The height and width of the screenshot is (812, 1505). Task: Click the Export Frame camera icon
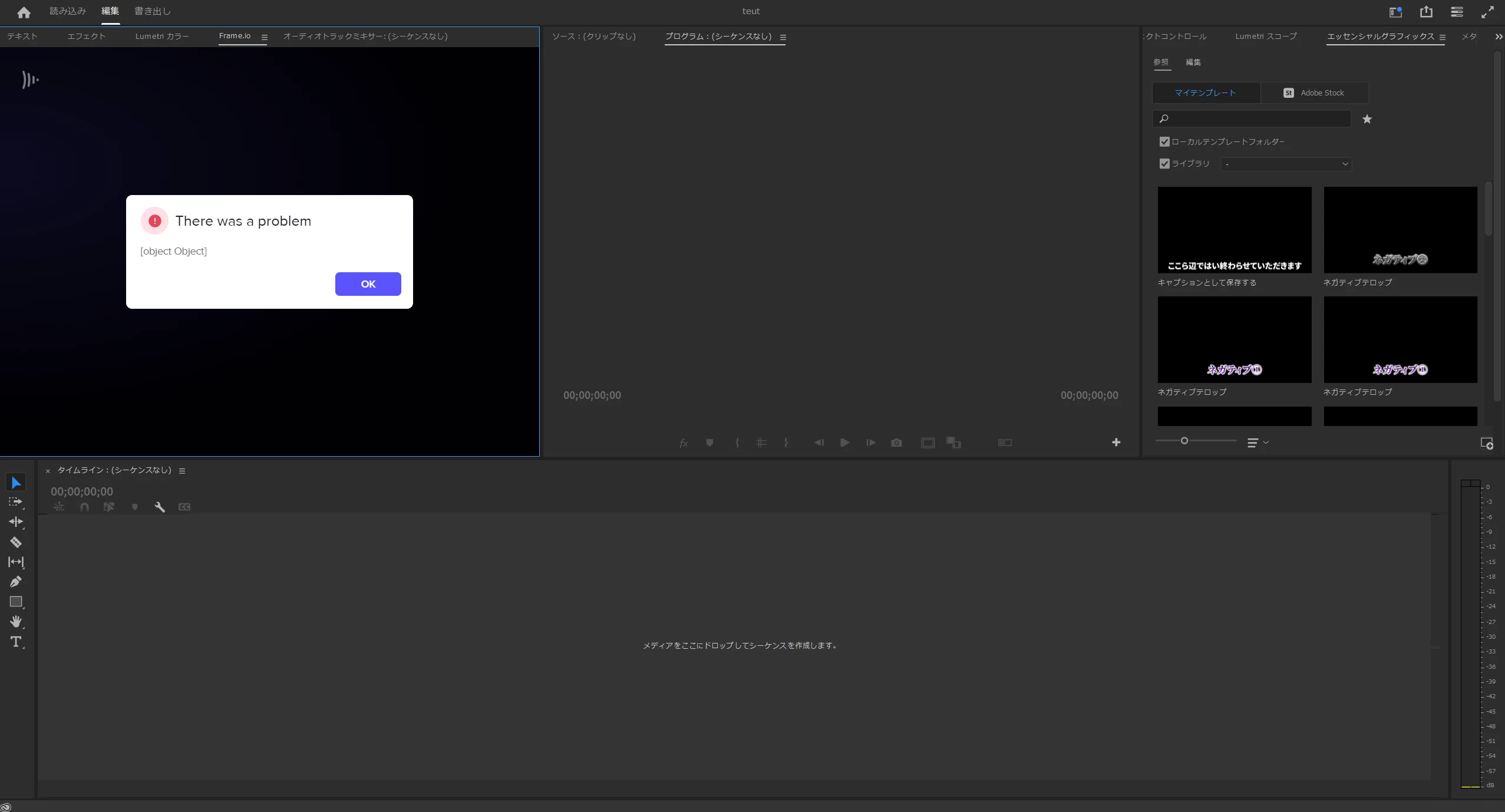click(896, 443)
